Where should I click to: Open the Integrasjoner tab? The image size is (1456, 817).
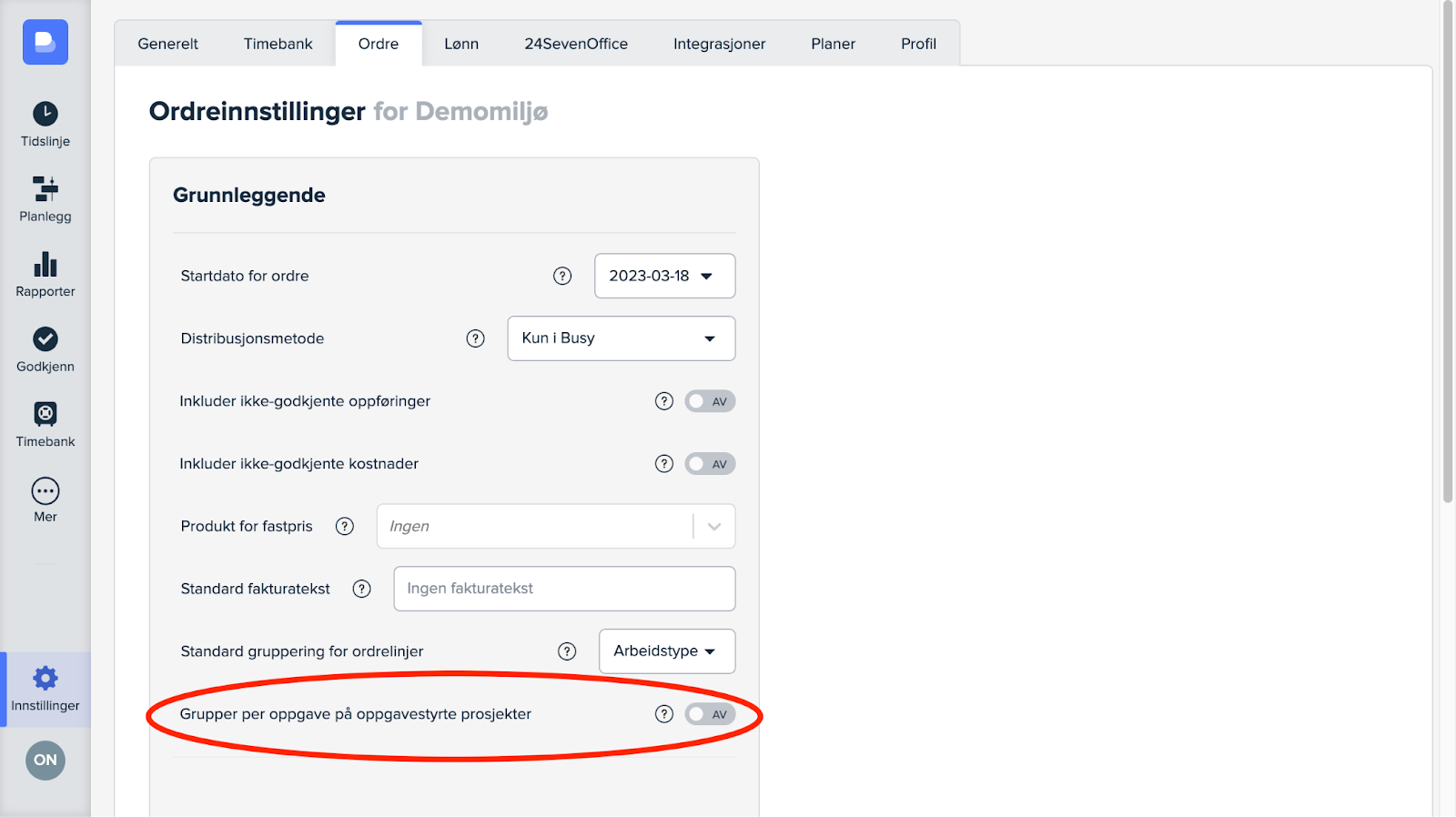coord(719,44)
